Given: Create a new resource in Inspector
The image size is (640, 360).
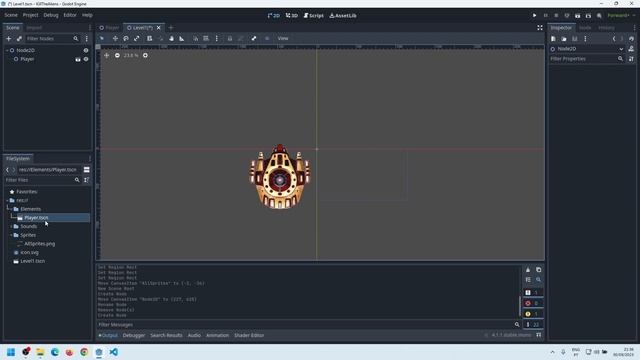Looking at the screenshot, I should (553, 38).
